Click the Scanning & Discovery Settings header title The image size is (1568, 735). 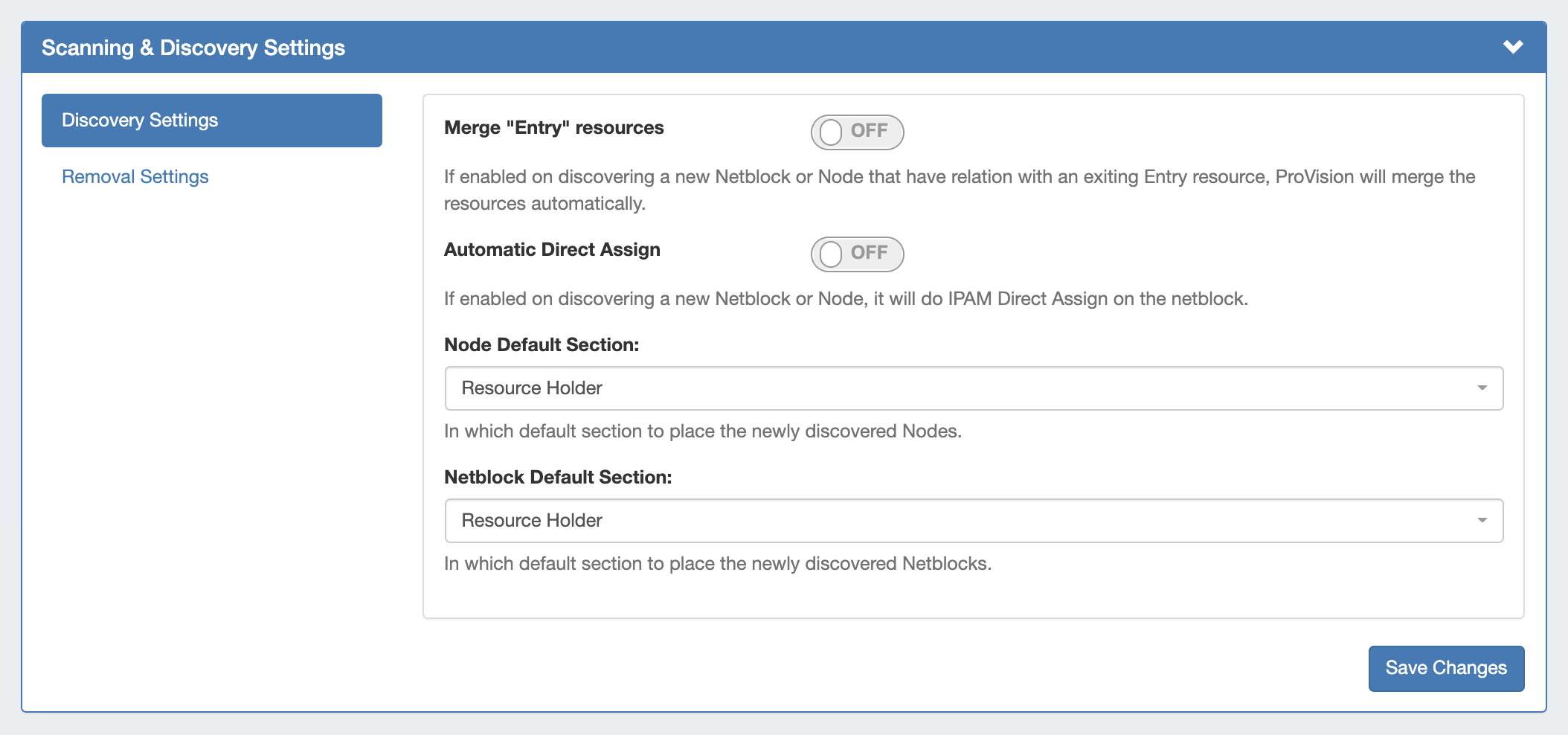(193, 48)
